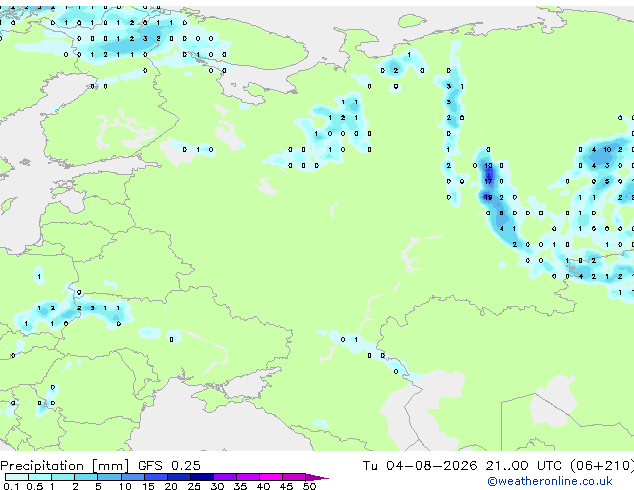Click the 15–20 mm legend color swatch
Viewport: 634px width, 490px height.
point(156,477)
